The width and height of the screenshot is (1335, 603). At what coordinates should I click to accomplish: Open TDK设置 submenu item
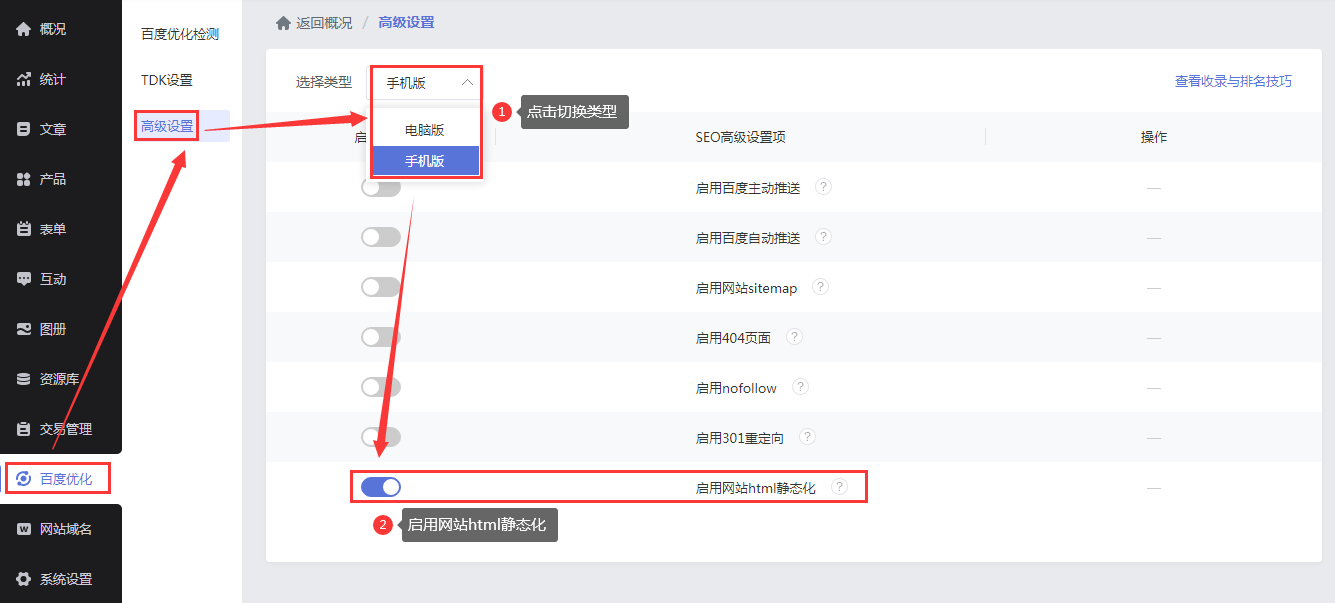click(167, 80)
